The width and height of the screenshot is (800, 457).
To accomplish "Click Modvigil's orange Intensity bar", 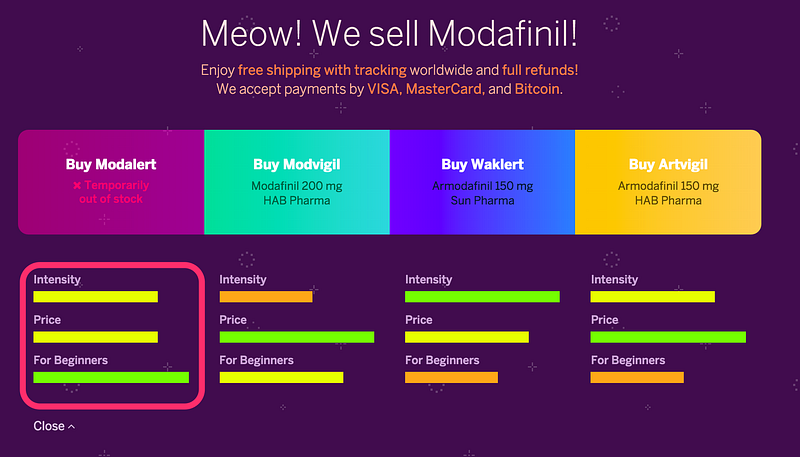I will (266, 296).
